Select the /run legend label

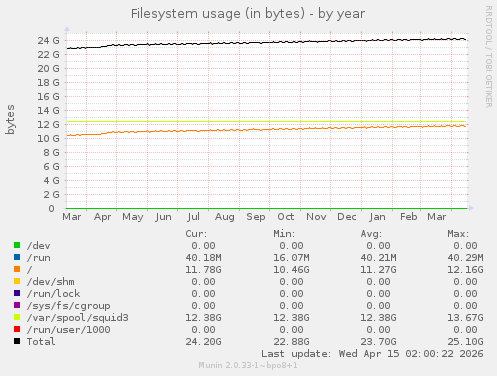[x=39, y=258]
